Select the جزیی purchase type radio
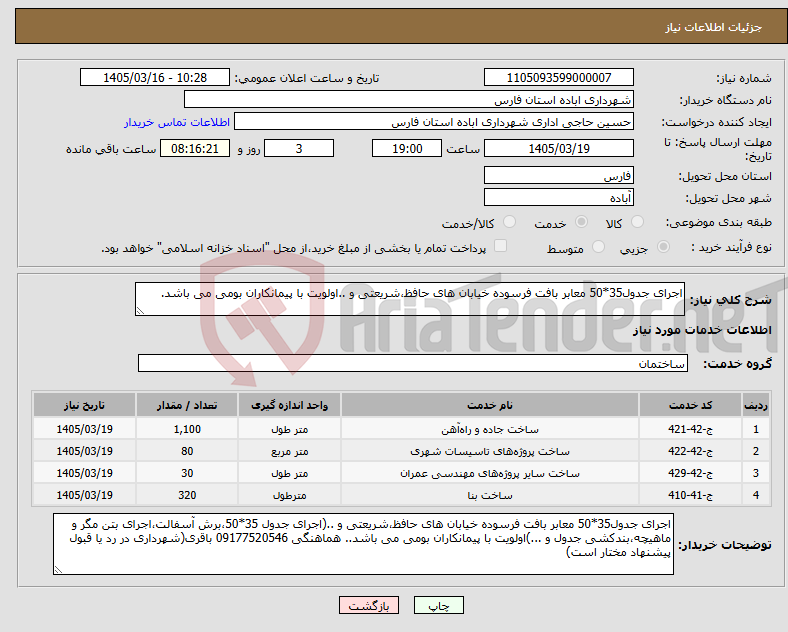This screenshot has width=788, height=632. coord(663,247)
